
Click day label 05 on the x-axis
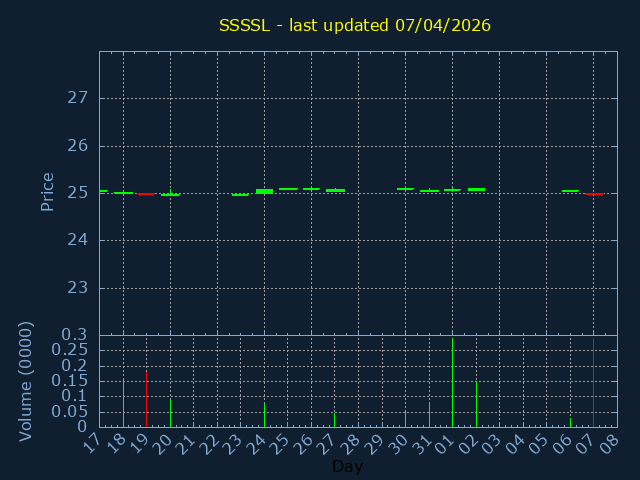click(539, 444)
